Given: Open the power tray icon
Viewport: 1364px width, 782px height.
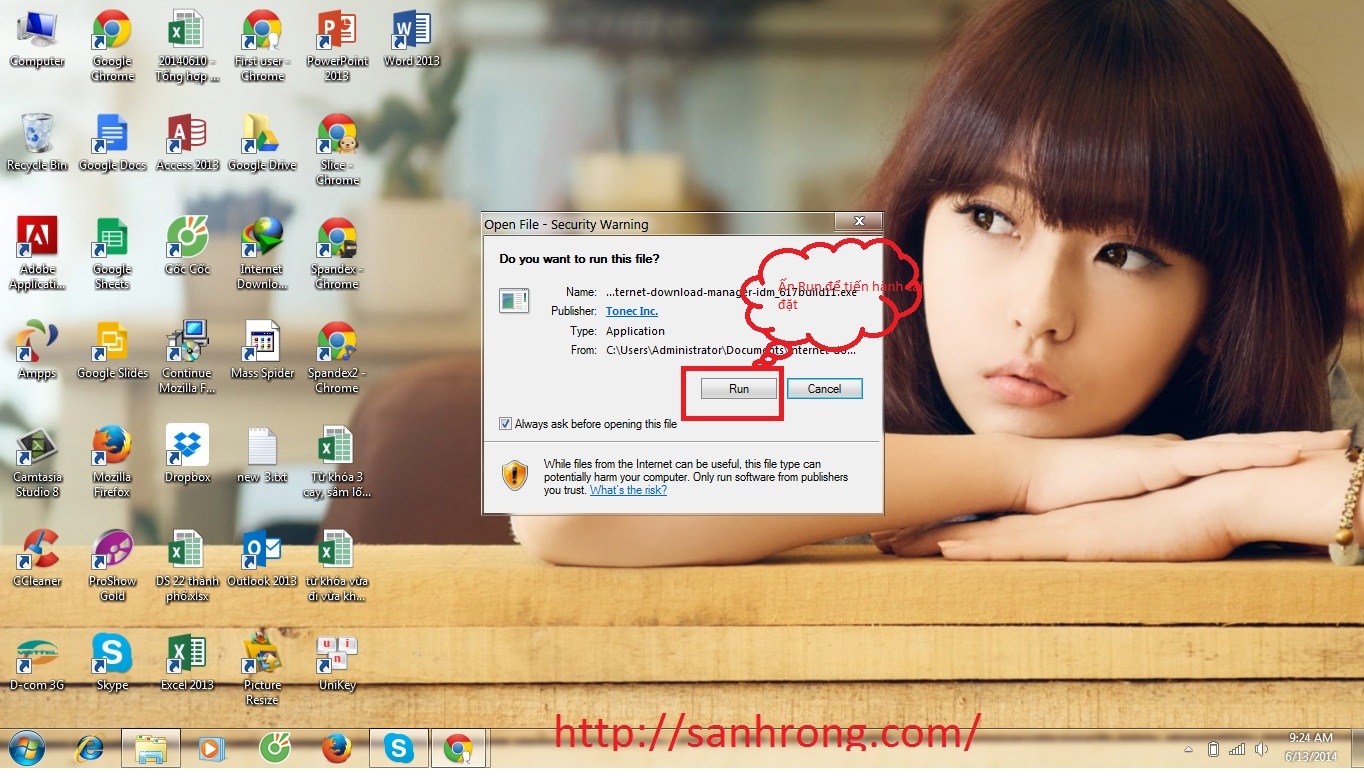Looking at the screenshot, I should (1213, 749).
